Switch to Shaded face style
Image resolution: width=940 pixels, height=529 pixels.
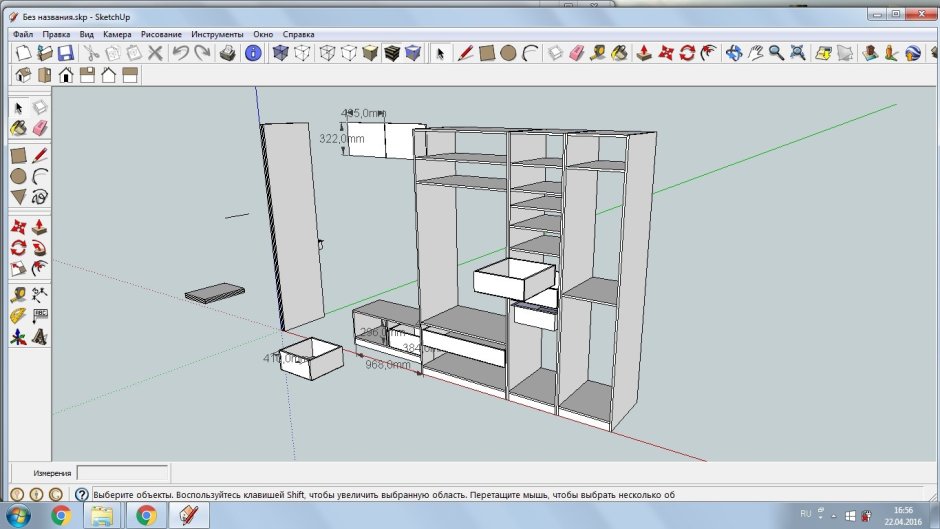point(370,53)
